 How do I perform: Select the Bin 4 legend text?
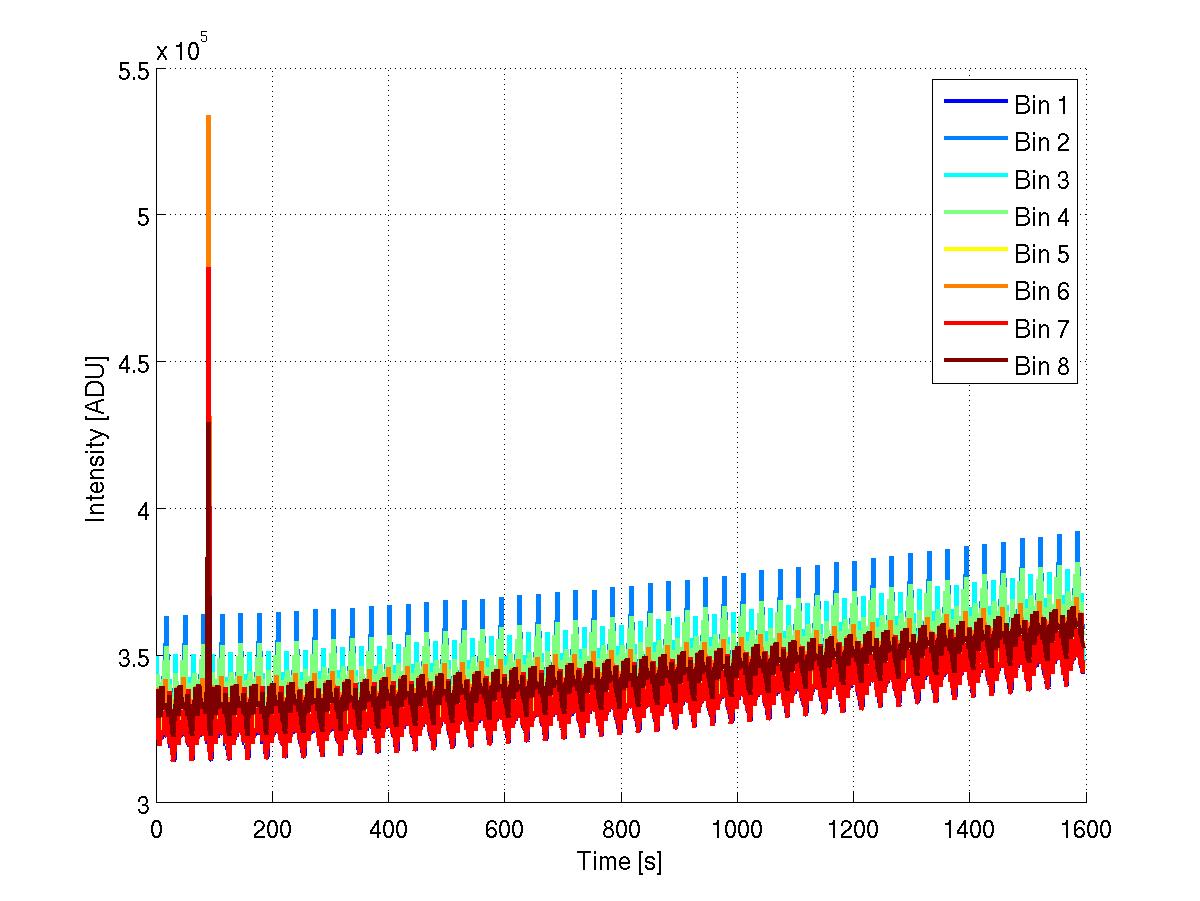click(1042, 217)
